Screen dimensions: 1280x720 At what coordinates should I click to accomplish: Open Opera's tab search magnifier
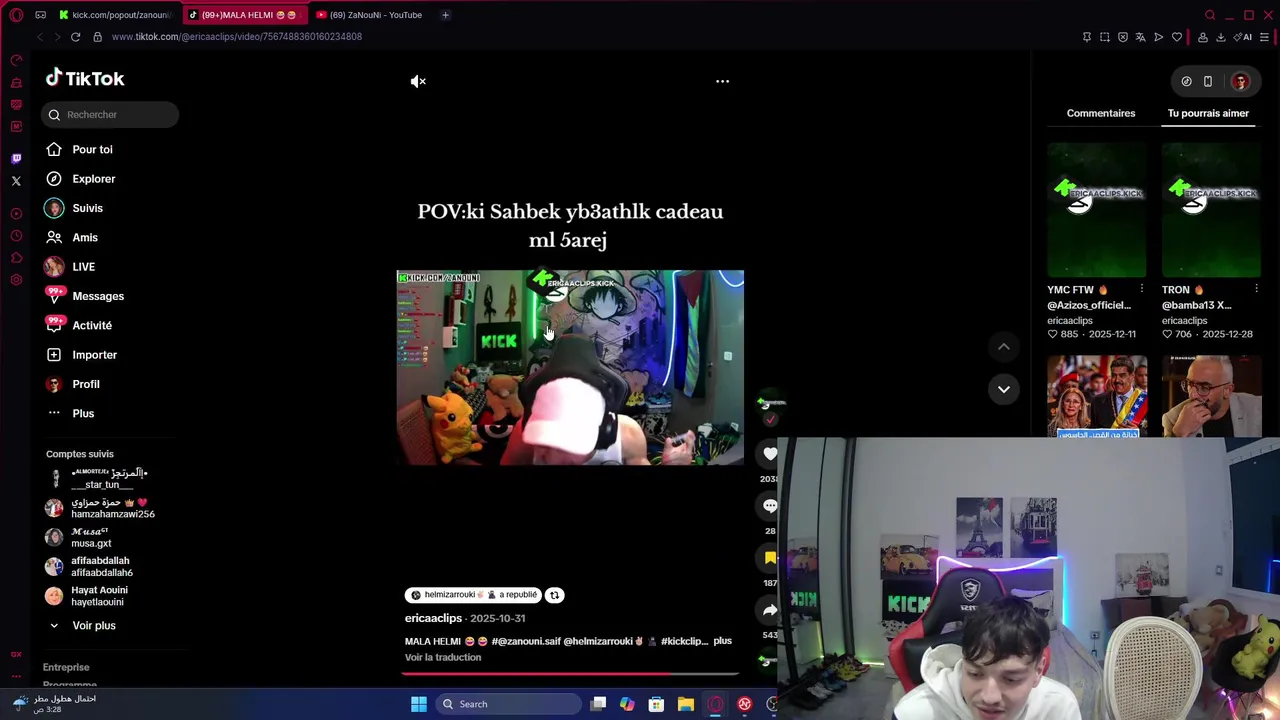(1210, 15)
